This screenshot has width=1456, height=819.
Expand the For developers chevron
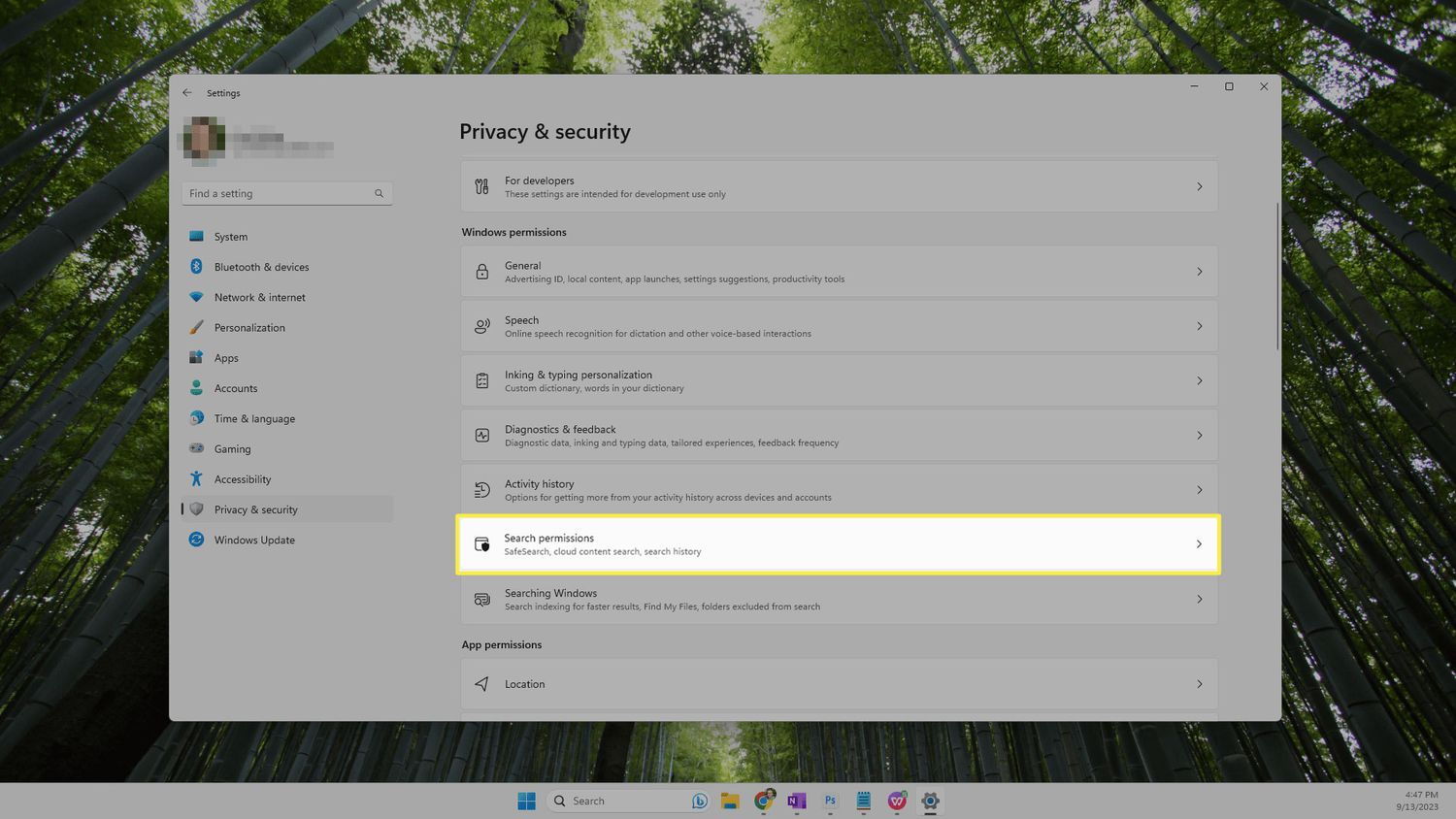tap(1199, 186)
